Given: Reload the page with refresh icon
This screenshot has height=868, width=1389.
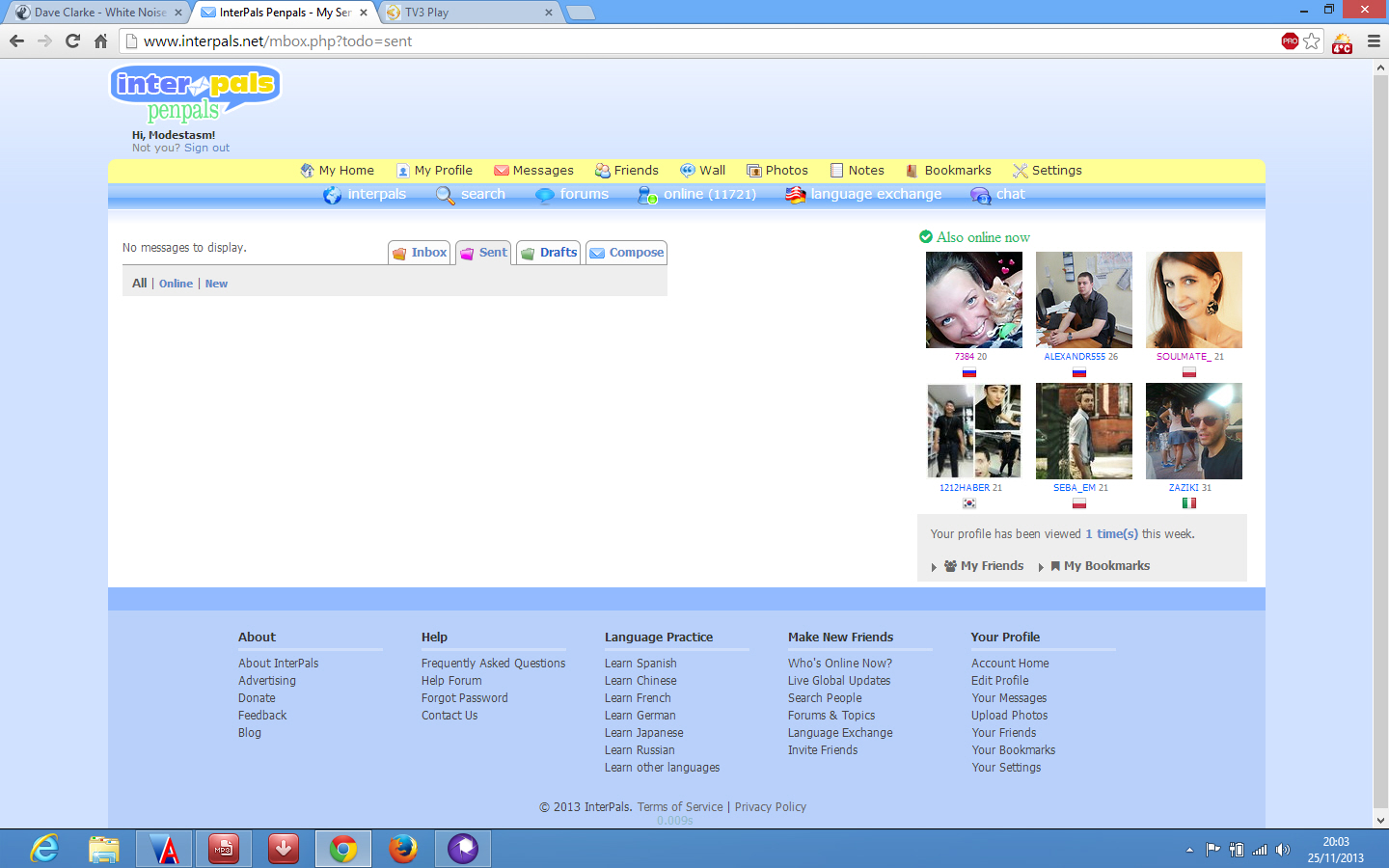Looking at the screenshot, I should pos(72,41).
